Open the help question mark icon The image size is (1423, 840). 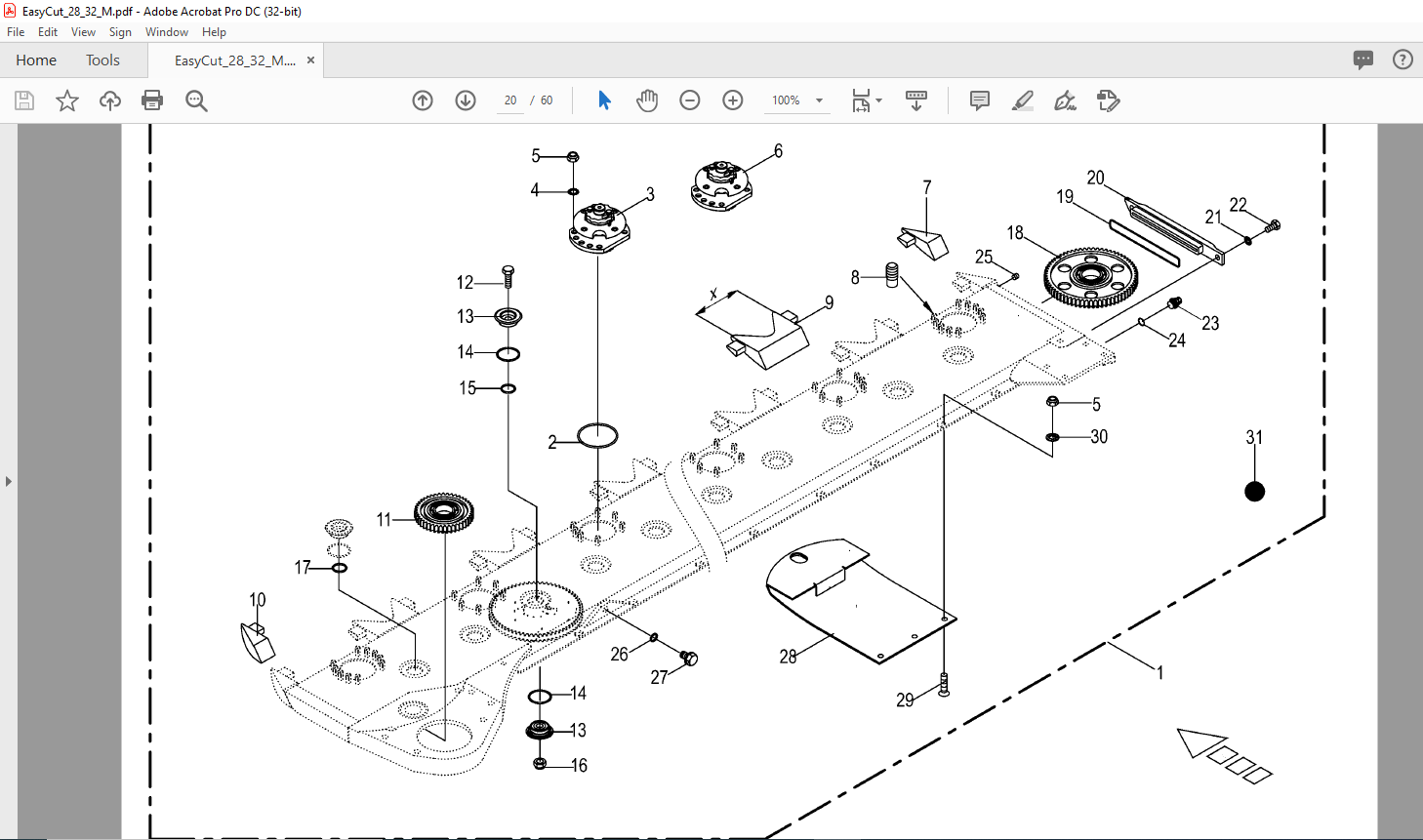point(1403,60)
